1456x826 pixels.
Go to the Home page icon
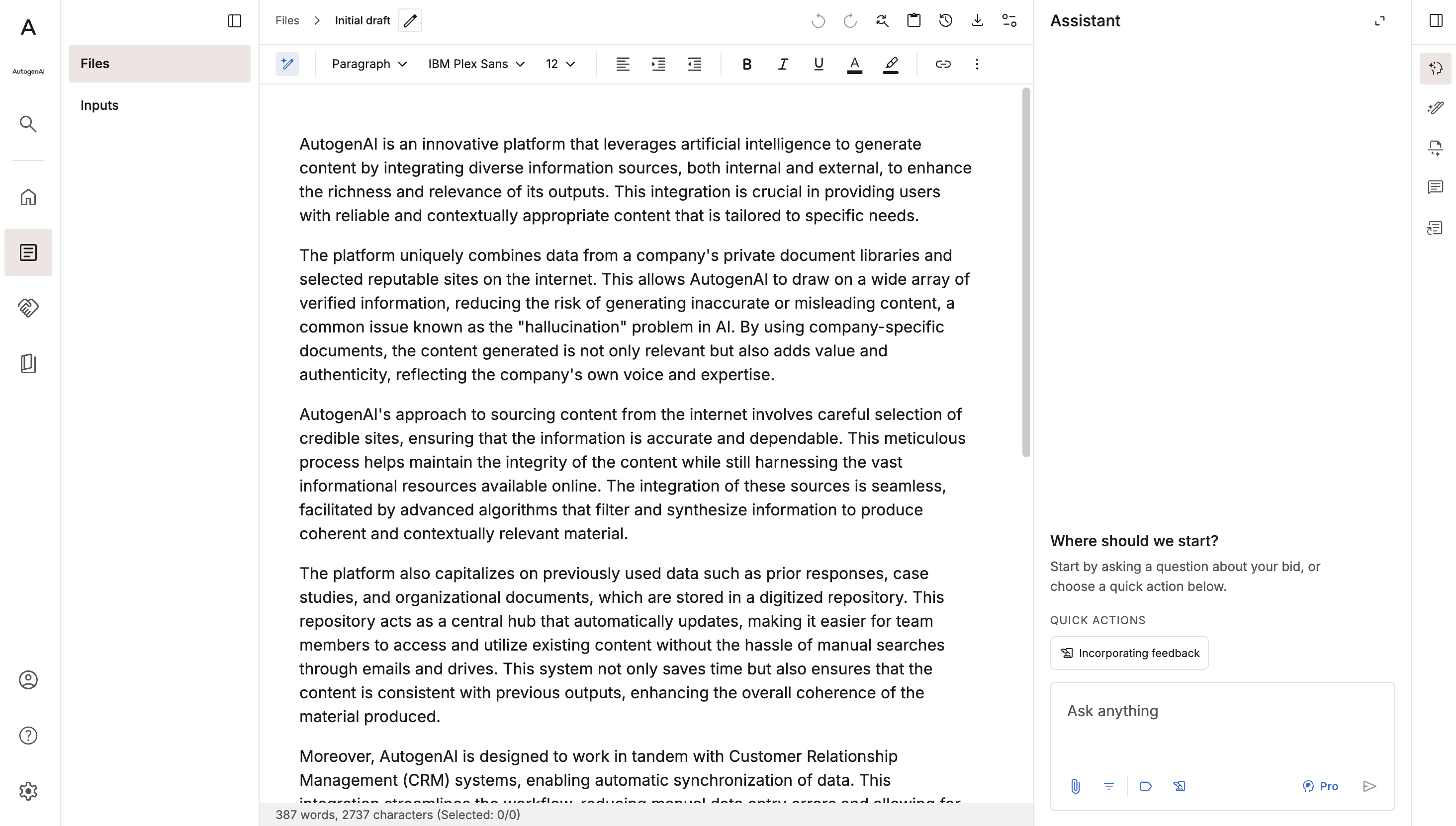click(x=28, y=197)
